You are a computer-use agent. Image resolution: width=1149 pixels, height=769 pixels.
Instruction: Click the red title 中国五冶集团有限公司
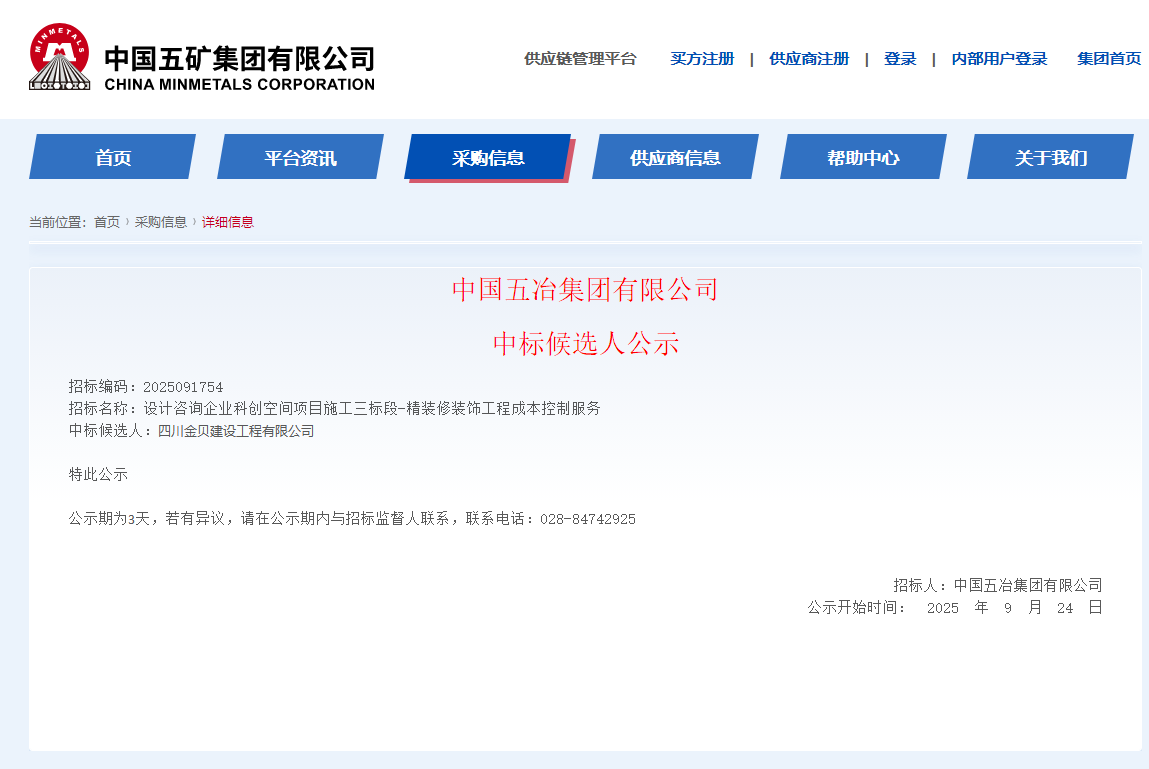coord(585,290)
